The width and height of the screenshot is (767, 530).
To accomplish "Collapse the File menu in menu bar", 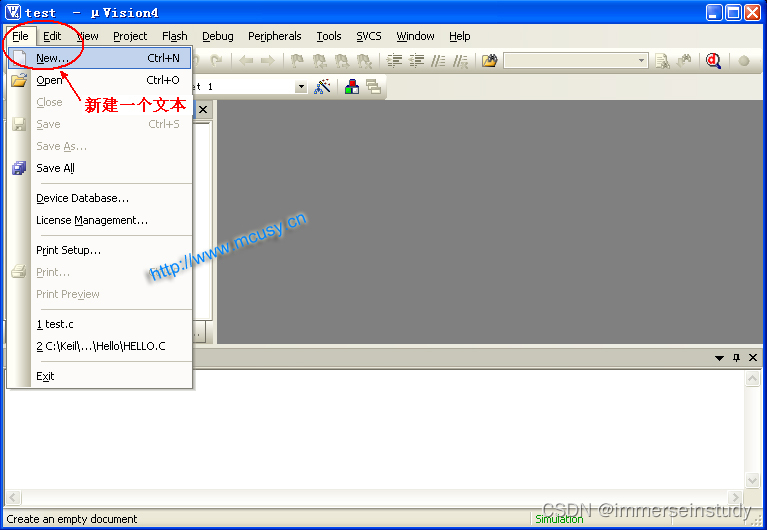I will [x=20, y=36].
